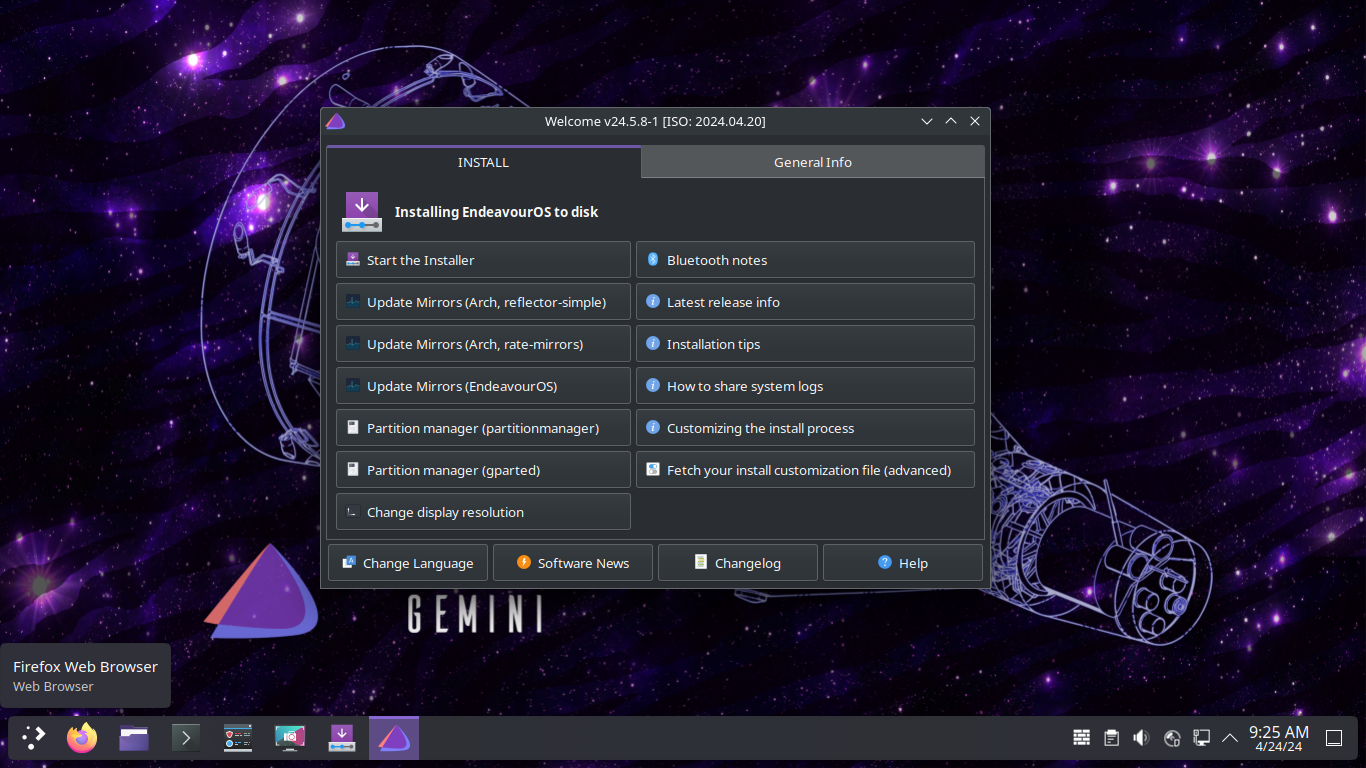
Task: Click the network status tray icon
Action: (x=1202, y=738)
